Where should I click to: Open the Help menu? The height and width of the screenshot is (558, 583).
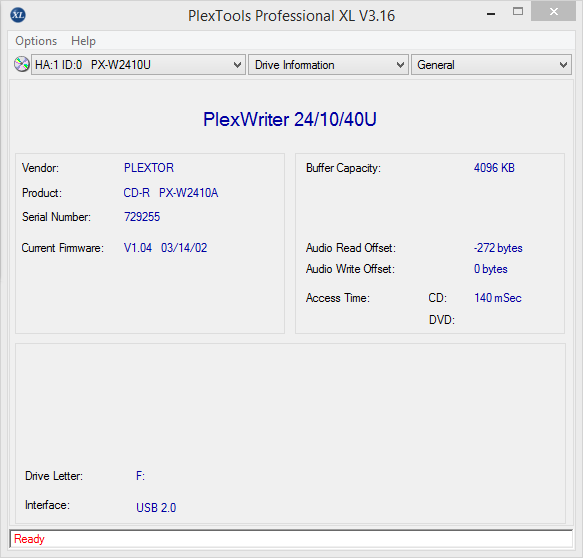coord(83,41)
